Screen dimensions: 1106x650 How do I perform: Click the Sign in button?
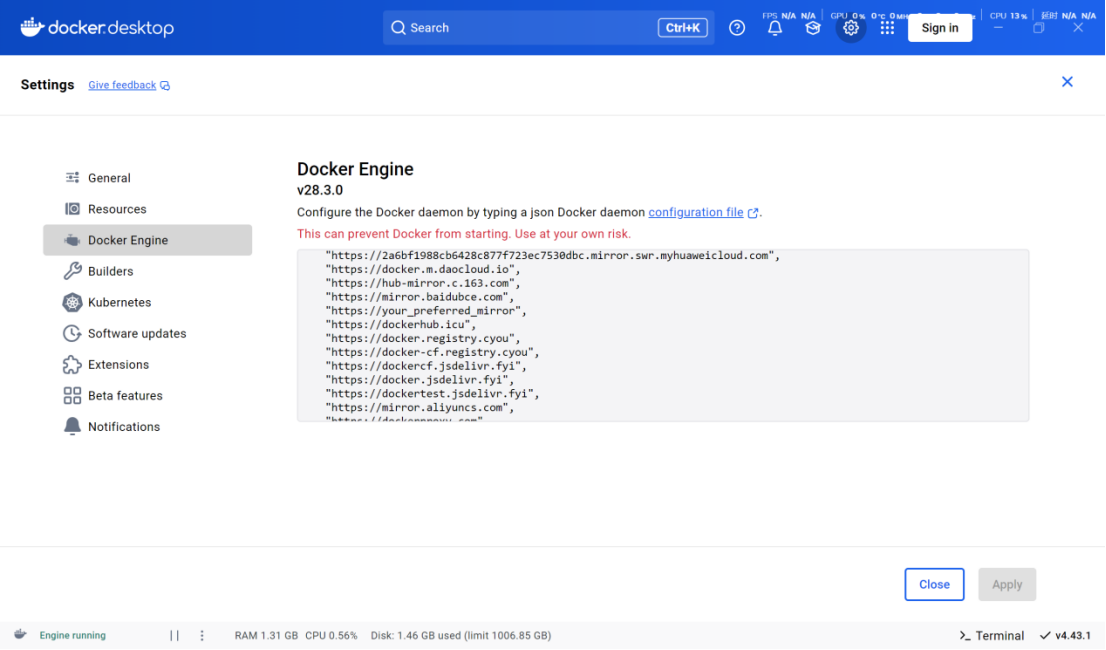click(x=939, y=27)
